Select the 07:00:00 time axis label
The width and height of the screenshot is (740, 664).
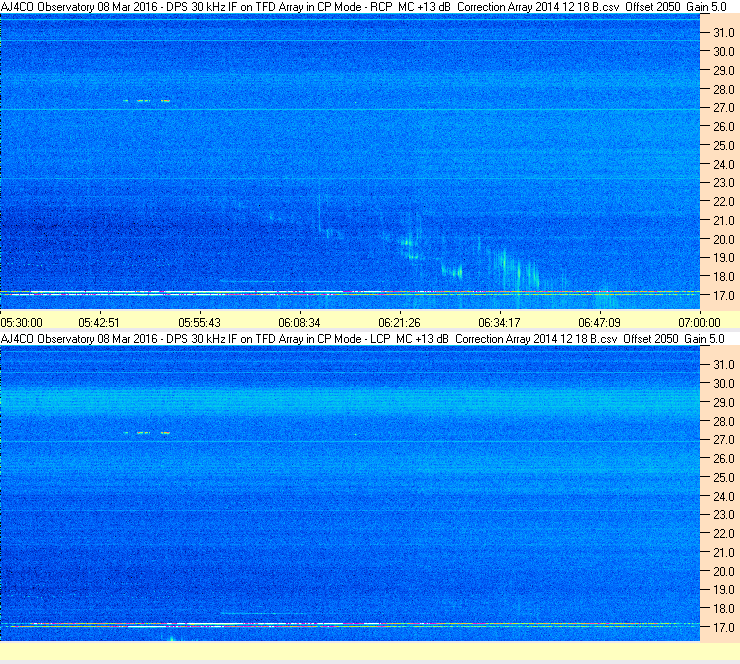[x=699, y=323]
